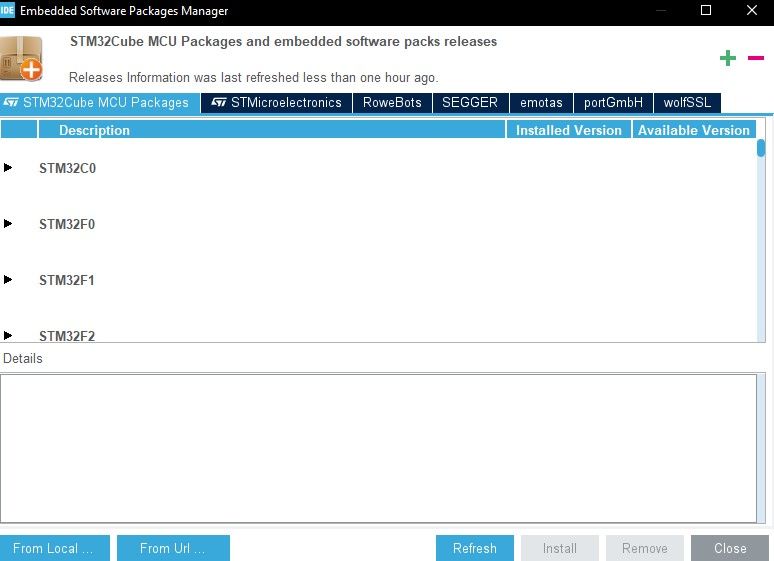Select the STM32F1 row label

(x=67, y=280)
